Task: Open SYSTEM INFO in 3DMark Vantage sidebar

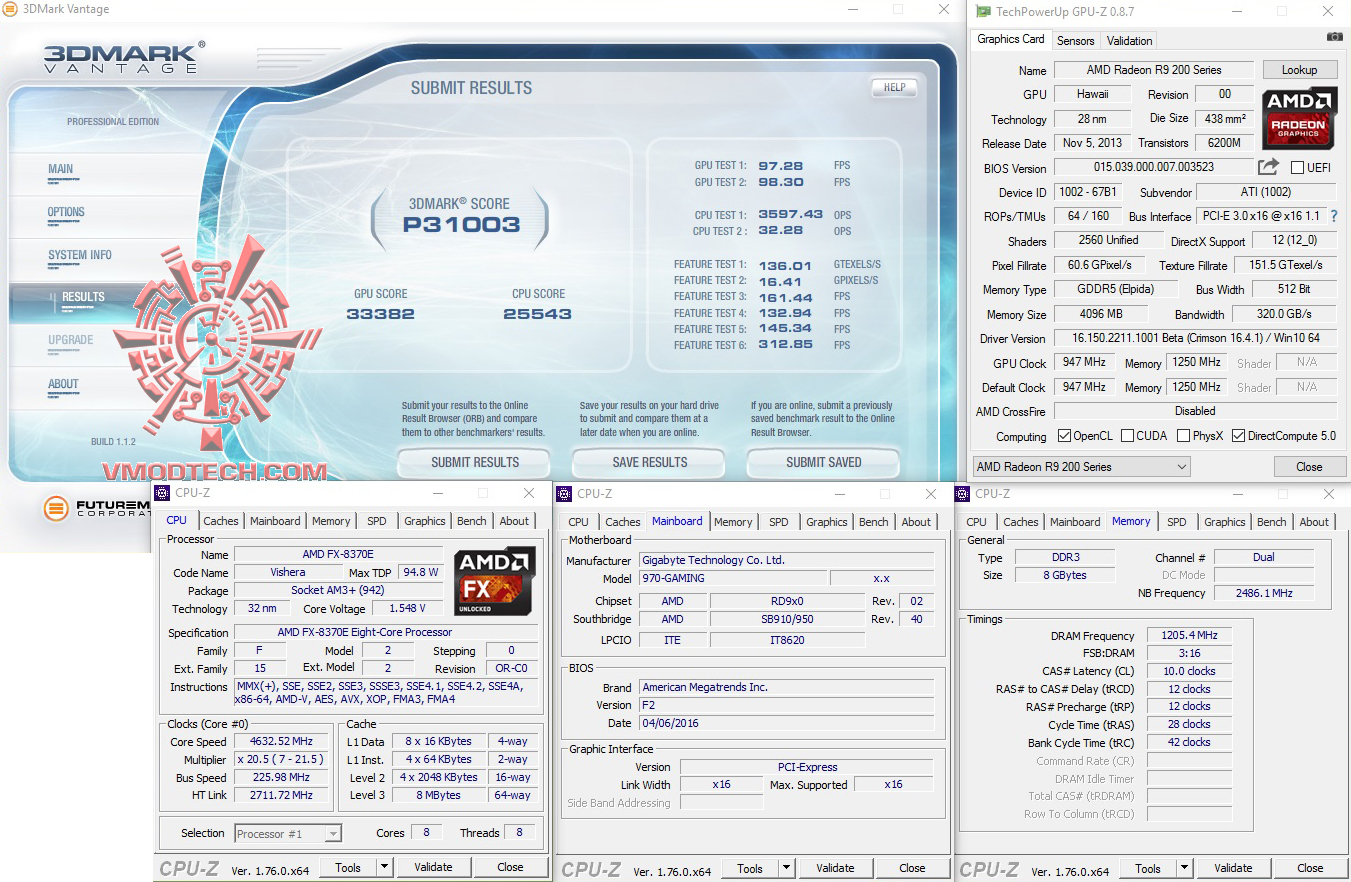Action: tap(80, 255)
